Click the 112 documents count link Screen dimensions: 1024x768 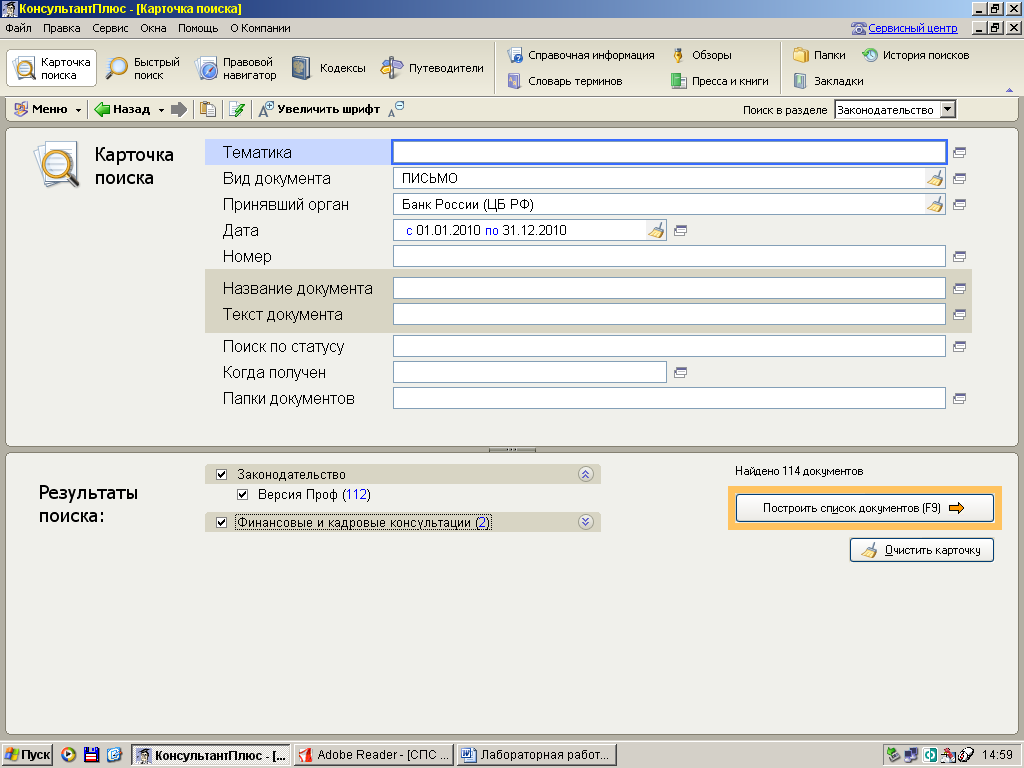pyautogui.click(x=357, y=495)
